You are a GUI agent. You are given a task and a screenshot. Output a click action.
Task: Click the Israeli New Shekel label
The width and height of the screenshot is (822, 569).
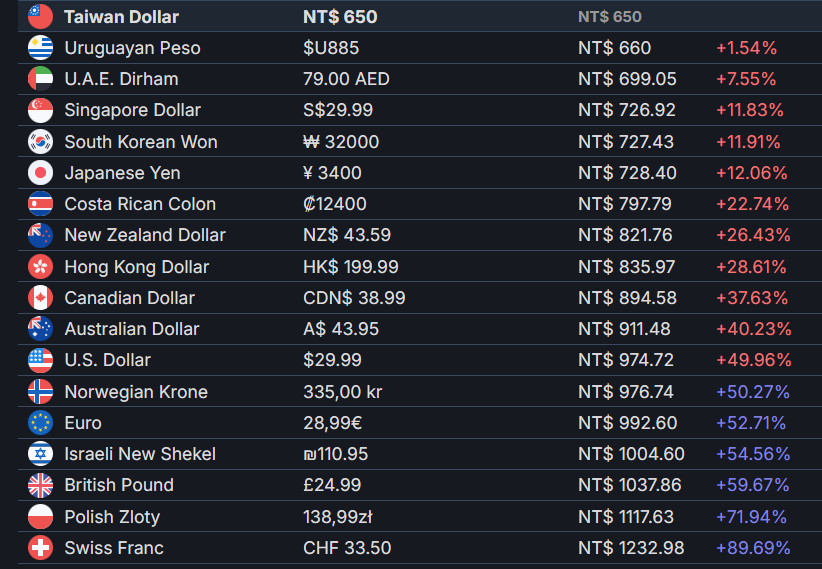click(x=140, y=454)
